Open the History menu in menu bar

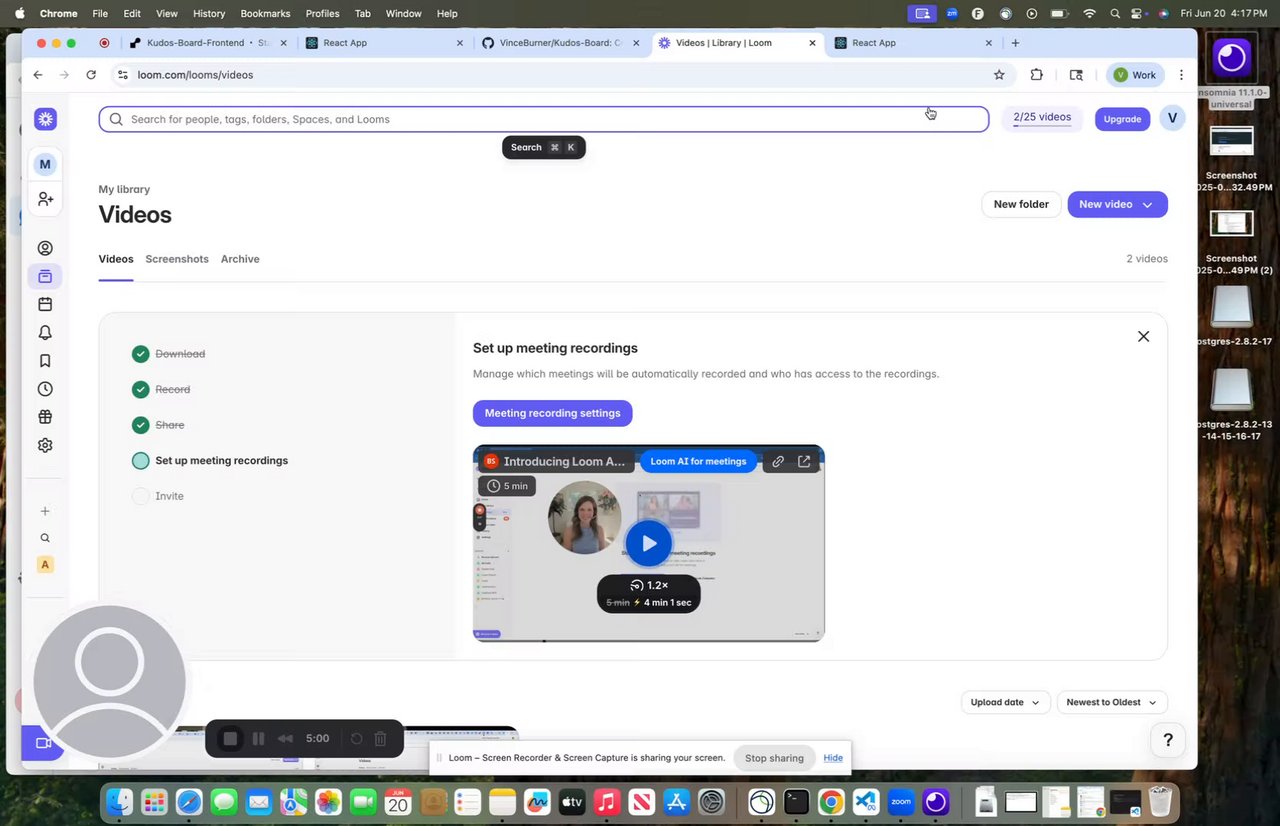(x=209, y=13)
